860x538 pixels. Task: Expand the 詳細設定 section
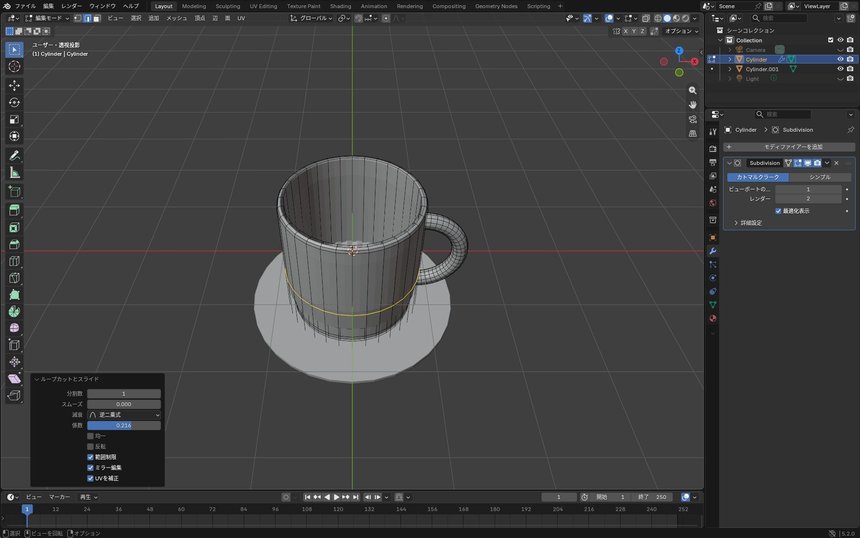tap(748, 223)
